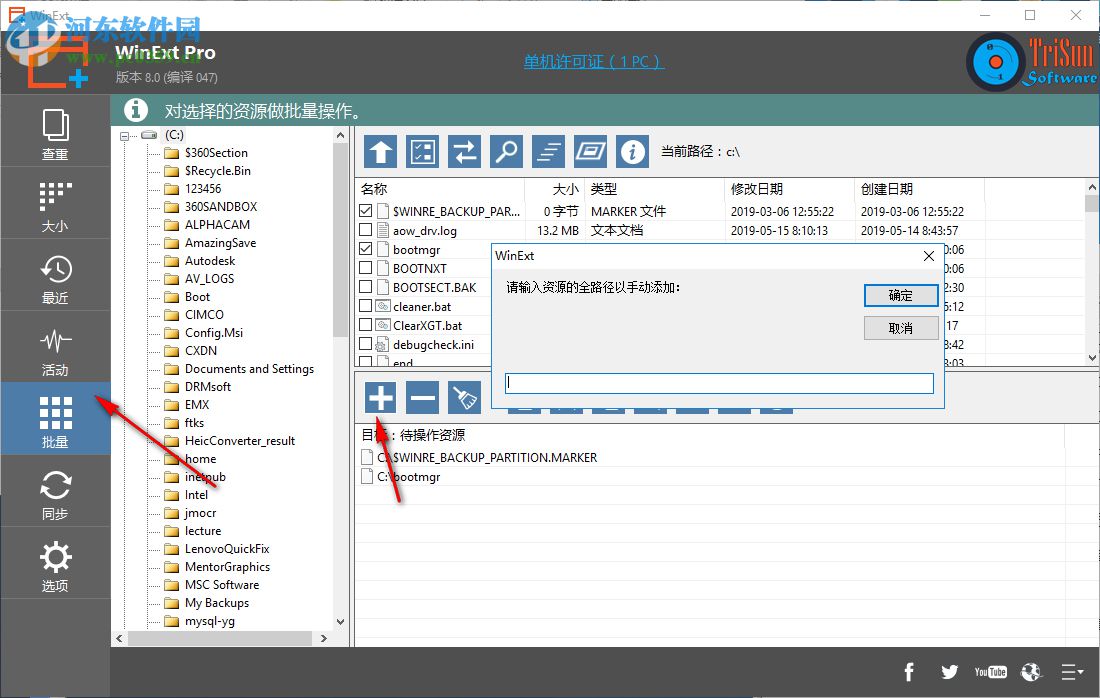Check the aow_drv.log checkbox
The width and height of the screenshot is (1100, 698).
365,230
